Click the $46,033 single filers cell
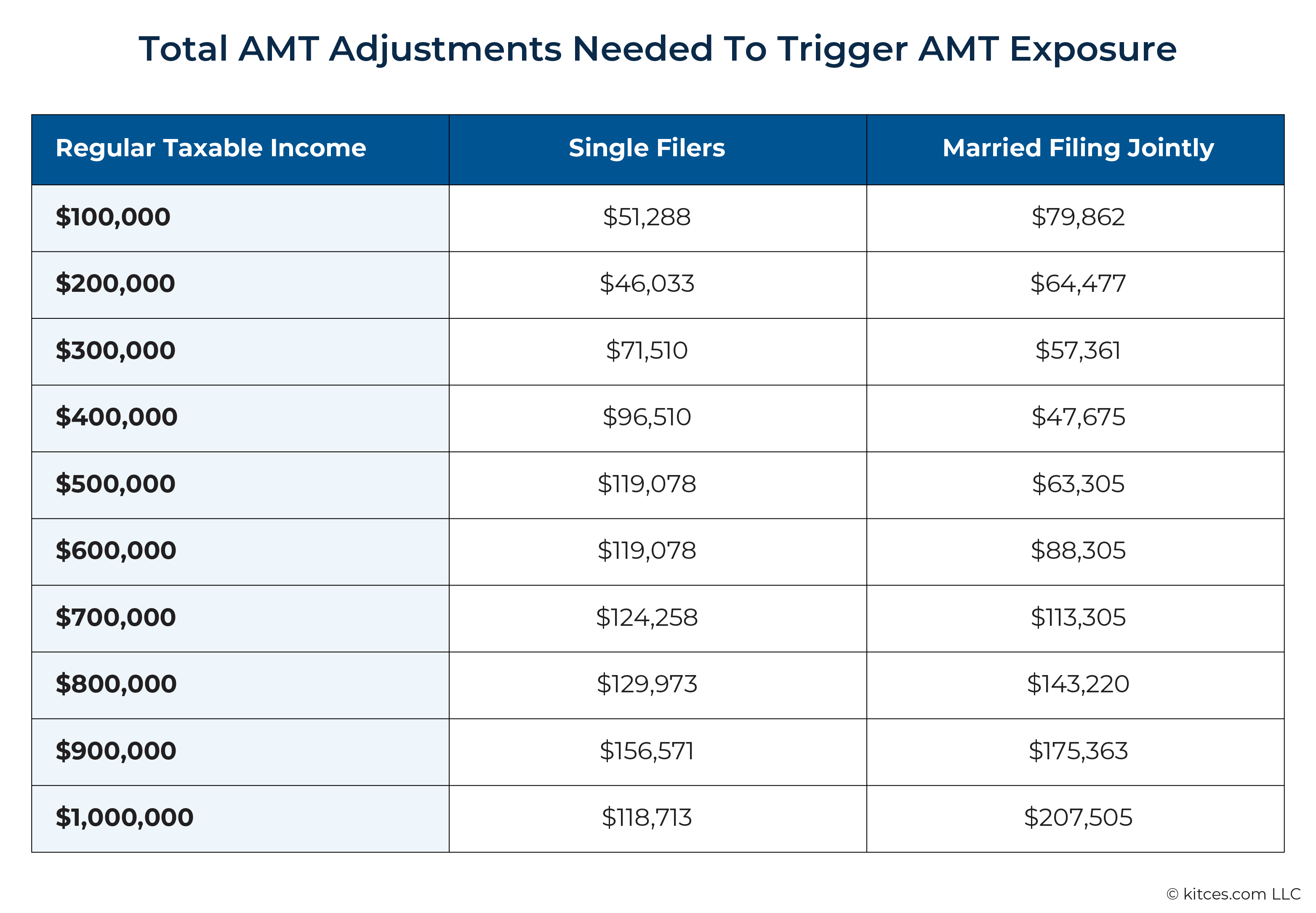Viewport: 1316px width, 913px height. (x=658, y=285)
